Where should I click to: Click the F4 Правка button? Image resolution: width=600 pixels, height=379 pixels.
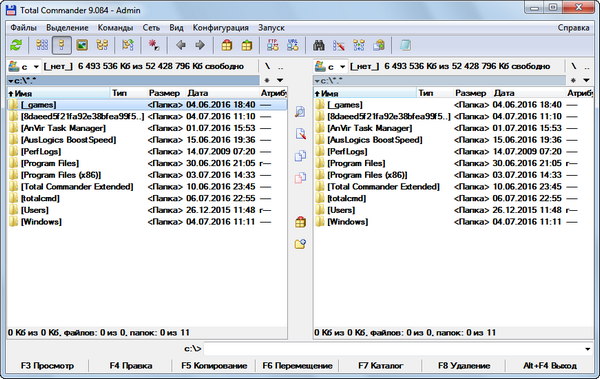[x=130, y=366]
